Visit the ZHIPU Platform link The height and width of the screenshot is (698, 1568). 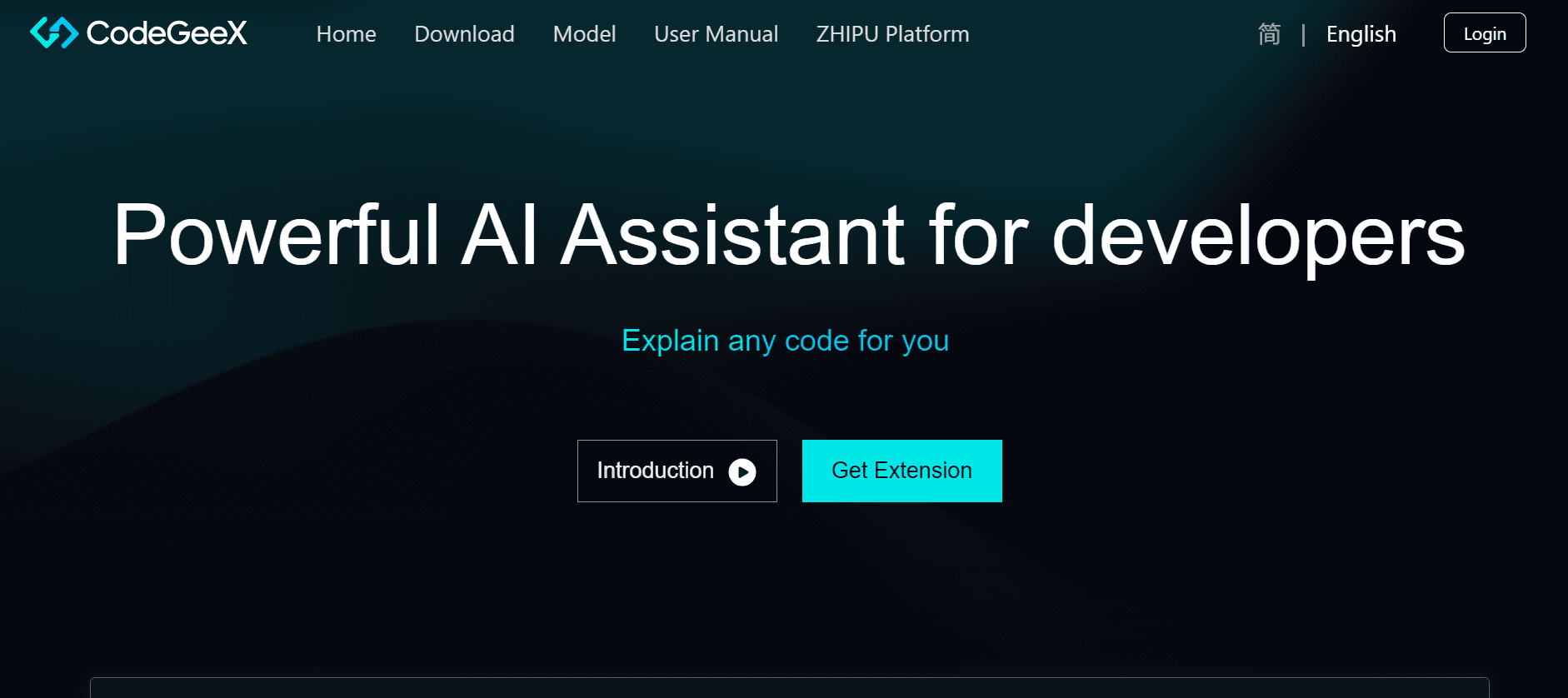(x=891, y=34)
